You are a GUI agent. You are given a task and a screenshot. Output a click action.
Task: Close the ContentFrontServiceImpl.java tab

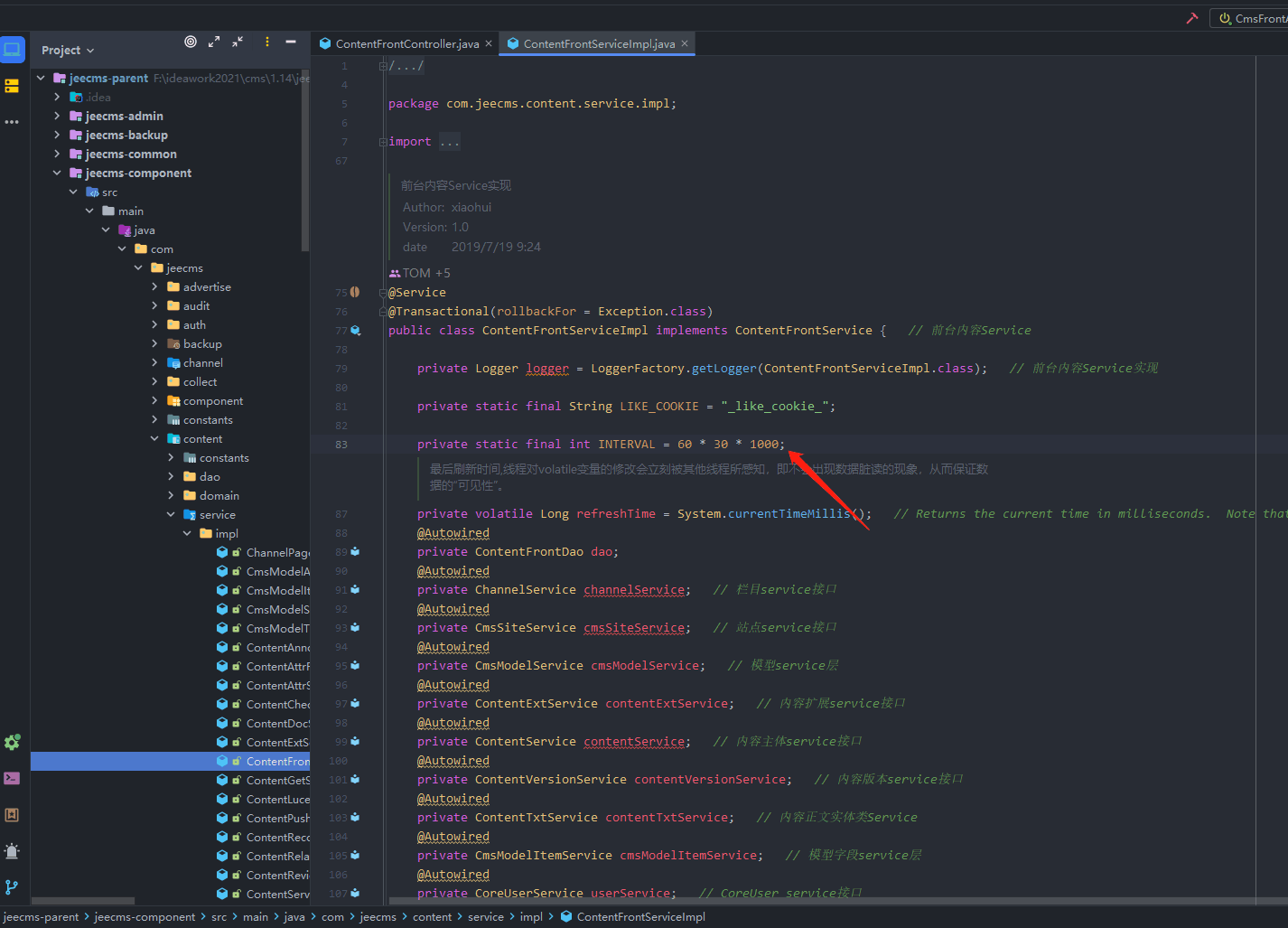click(x=685, y=43)
